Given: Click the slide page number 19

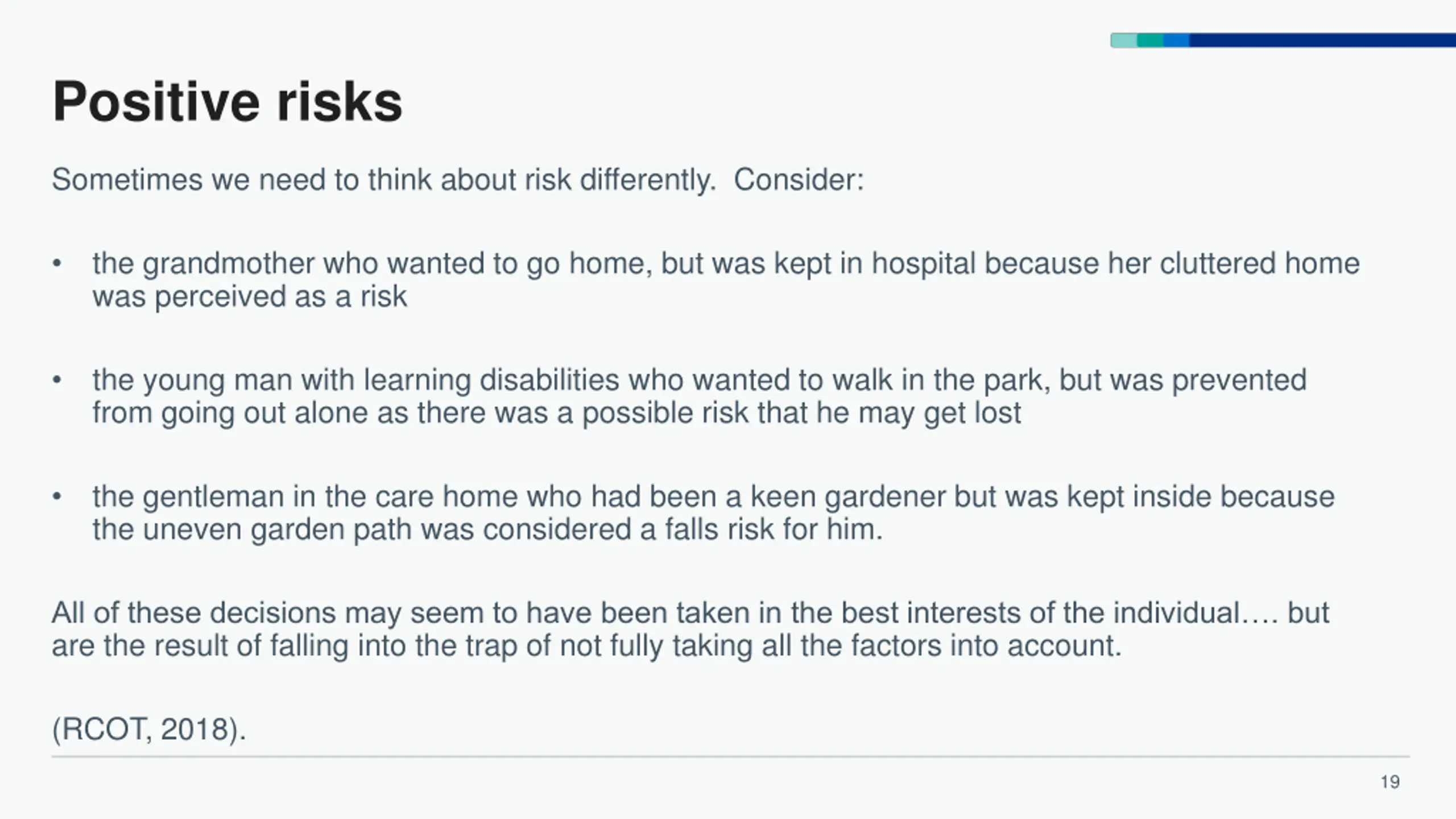Looking at the screenshot, I should click(x=1390, y=782).
